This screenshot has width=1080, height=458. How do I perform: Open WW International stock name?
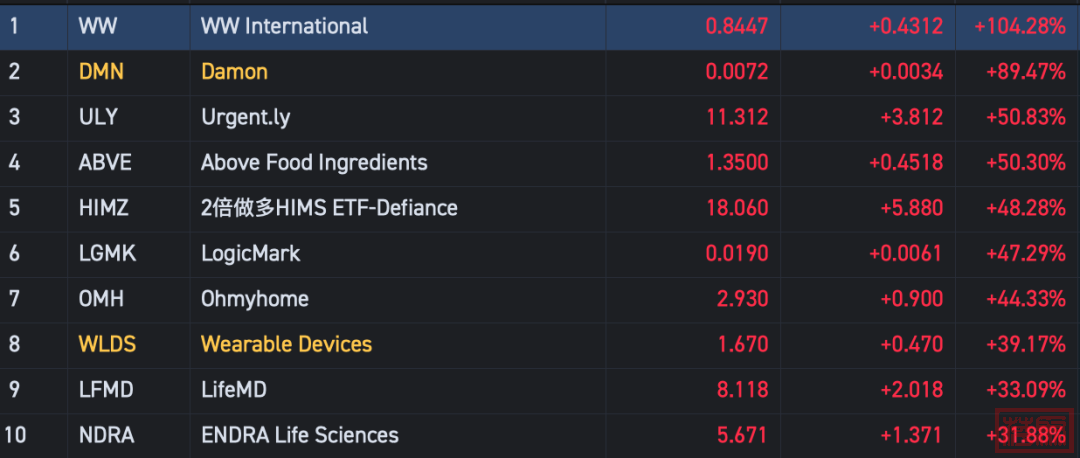click(284, 26)
